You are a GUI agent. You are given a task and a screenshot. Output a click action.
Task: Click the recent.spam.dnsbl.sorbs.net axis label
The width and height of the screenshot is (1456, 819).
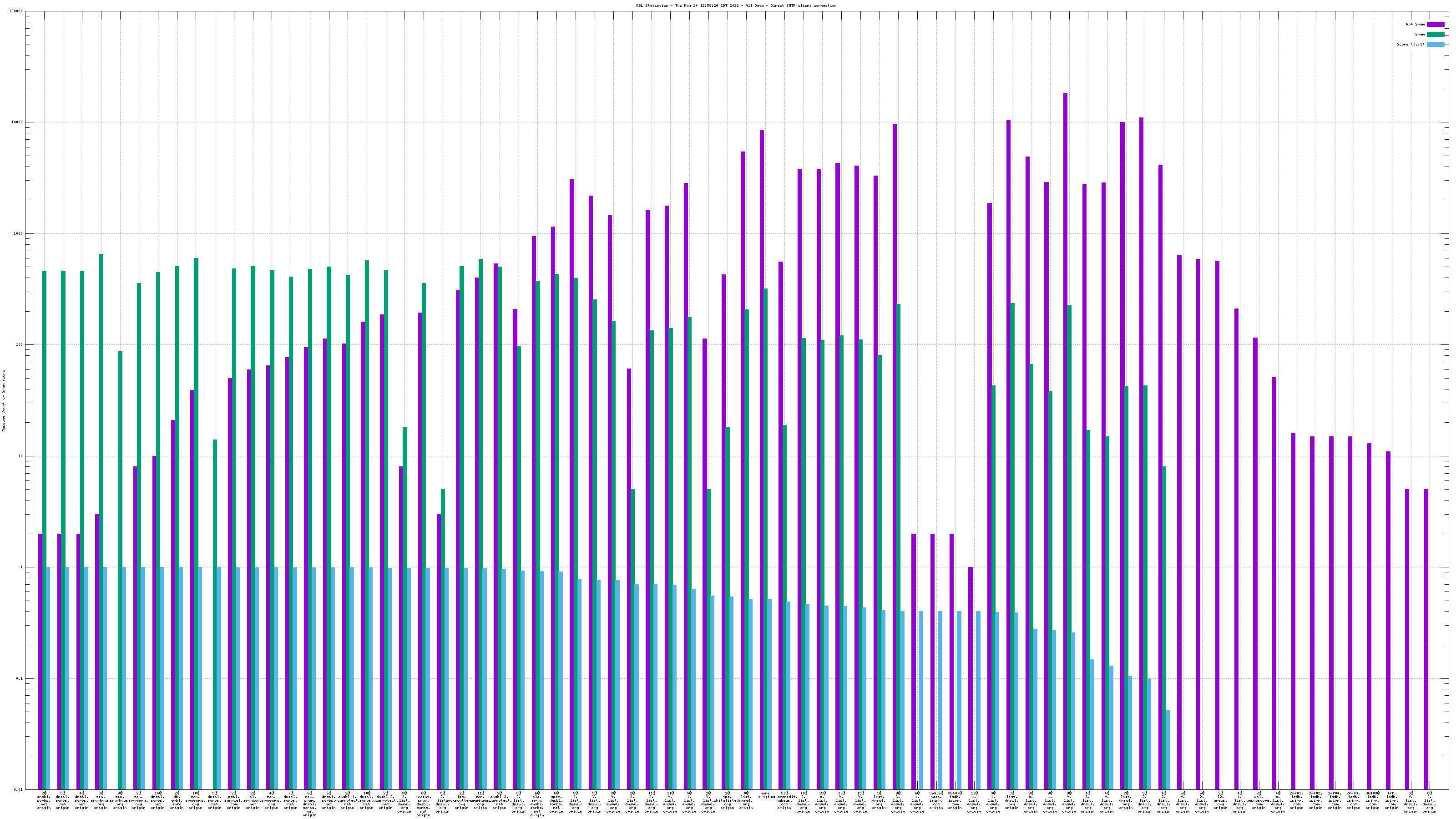pyautogui.click(x=423, y=804)
